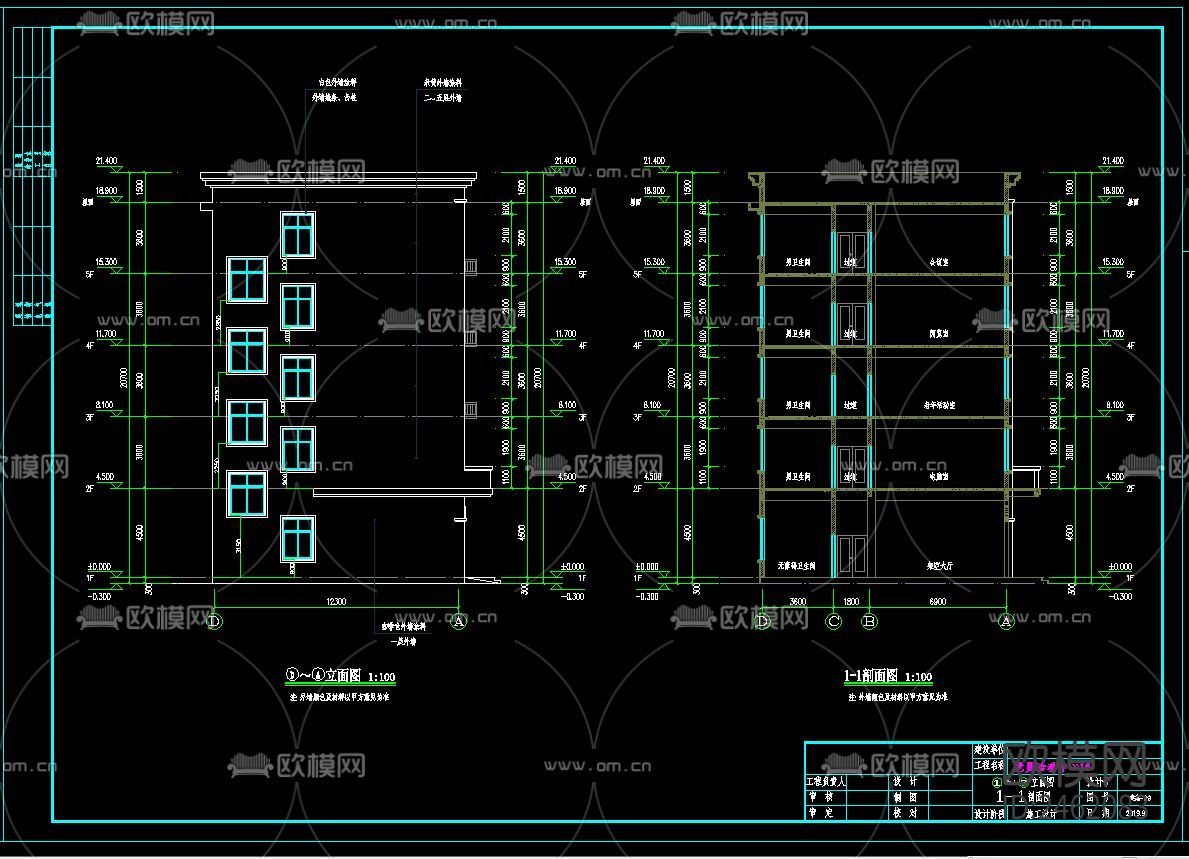Click the 设计阶段 cell in title block

[989, 814]
